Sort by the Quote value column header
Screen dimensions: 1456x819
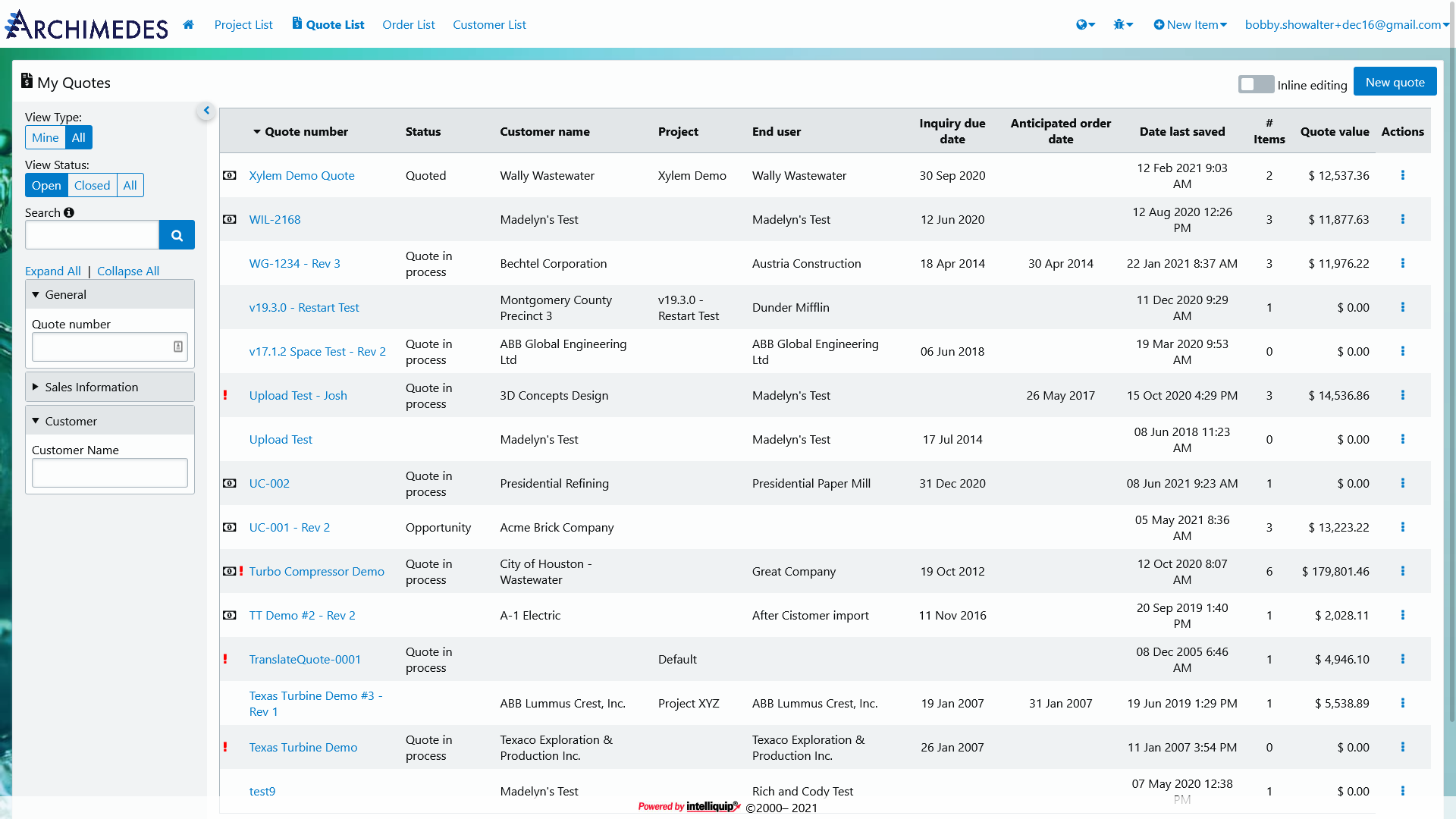pos(1335,131)
